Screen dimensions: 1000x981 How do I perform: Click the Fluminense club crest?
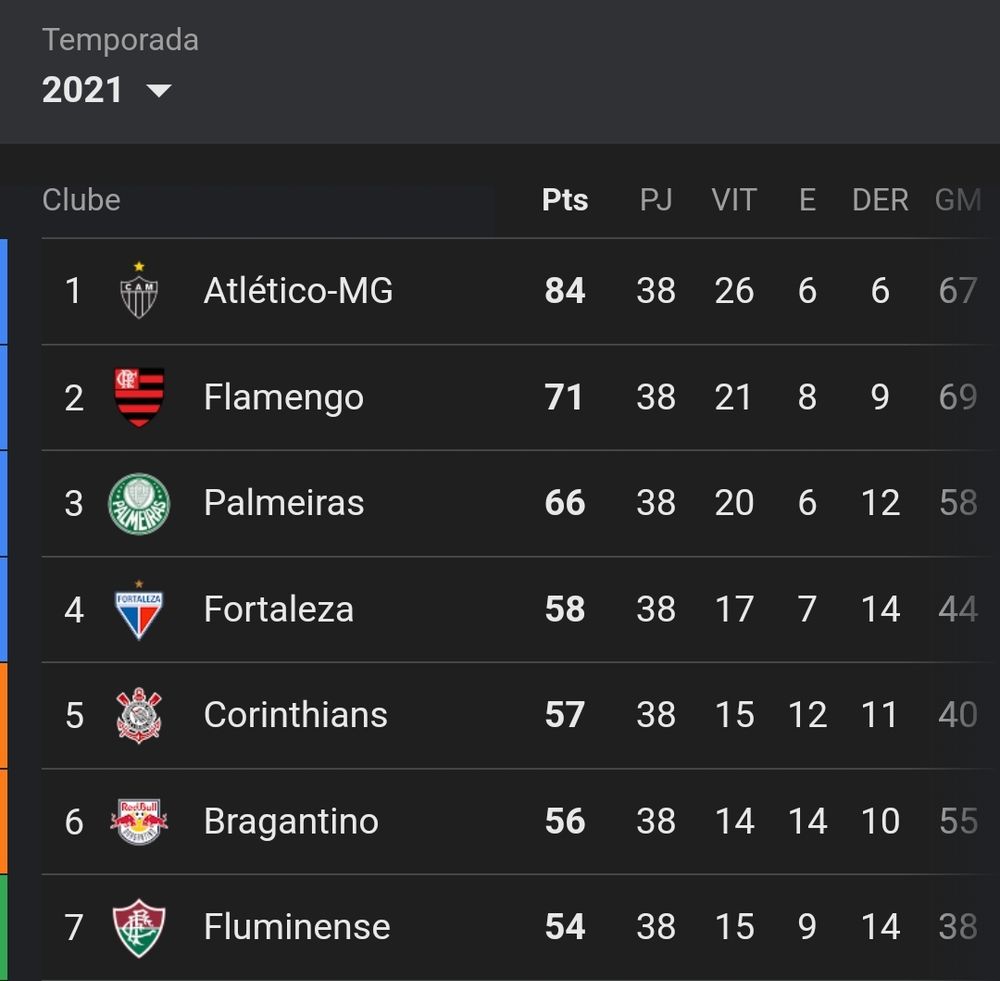click(x=139, y=927)
